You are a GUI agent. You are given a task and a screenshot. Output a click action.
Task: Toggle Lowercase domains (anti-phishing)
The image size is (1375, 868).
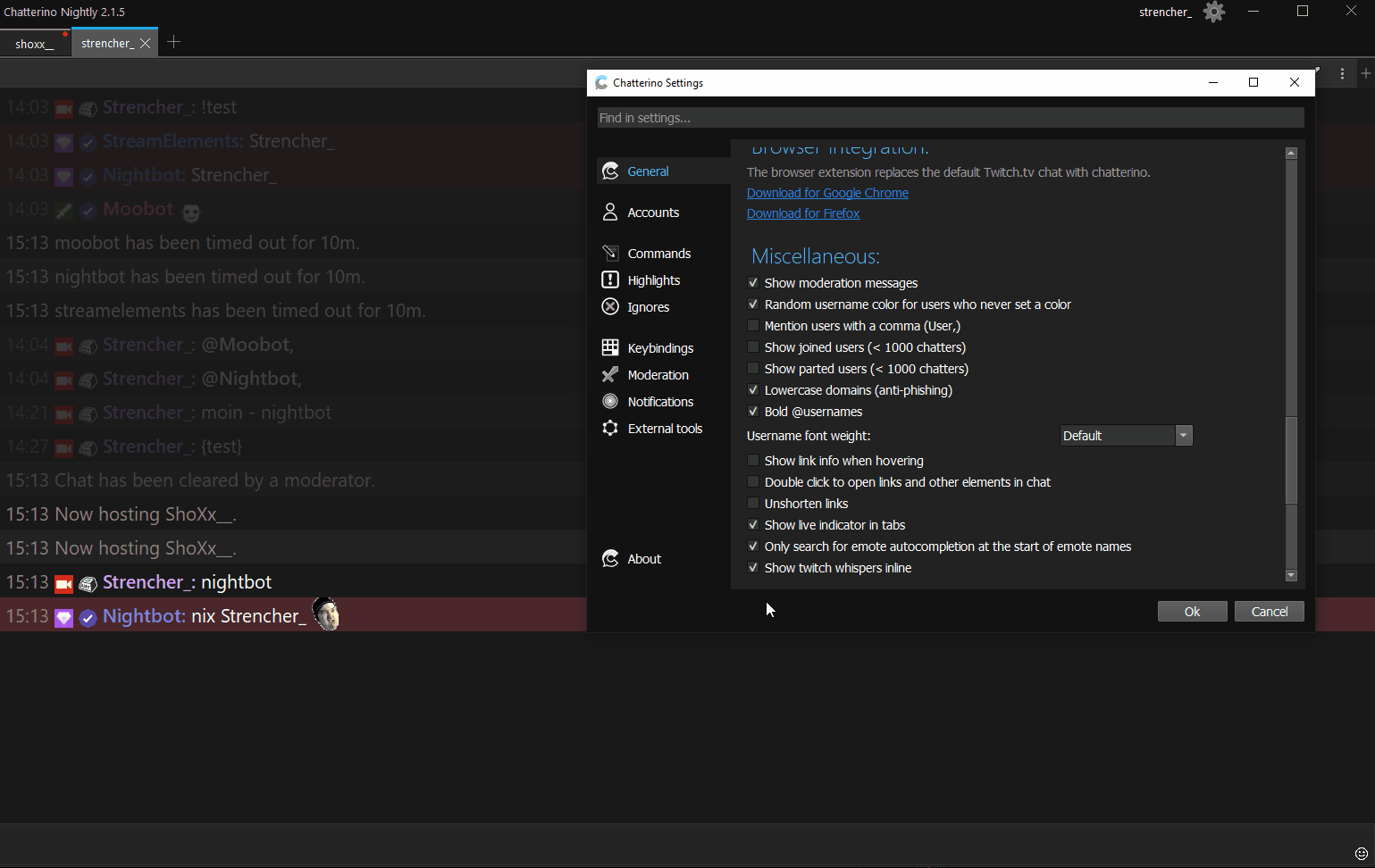pos(753,389)
